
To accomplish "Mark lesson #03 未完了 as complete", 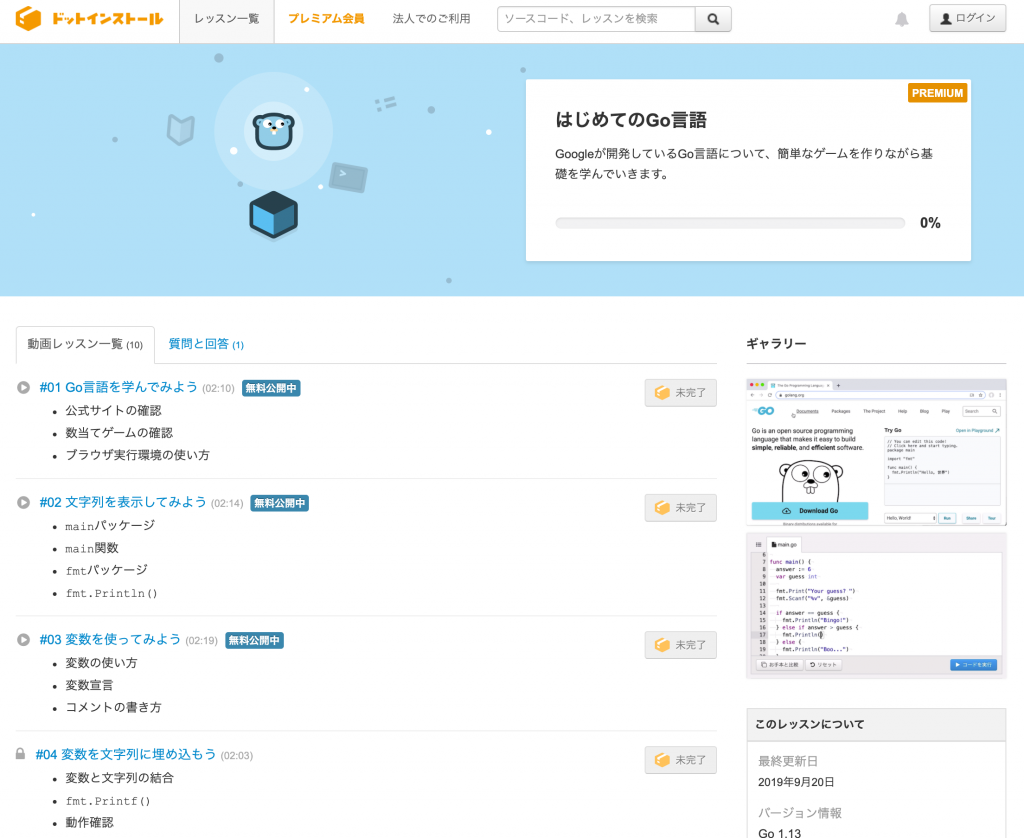I will [x=680, y=645].
